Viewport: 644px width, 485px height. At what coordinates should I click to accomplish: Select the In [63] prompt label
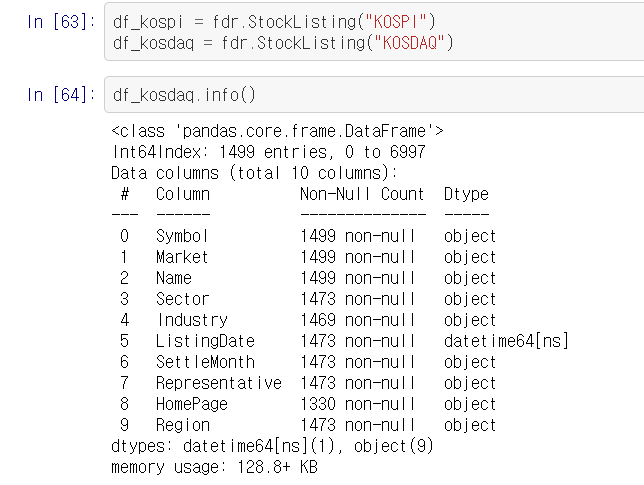[x=61, y=22]
